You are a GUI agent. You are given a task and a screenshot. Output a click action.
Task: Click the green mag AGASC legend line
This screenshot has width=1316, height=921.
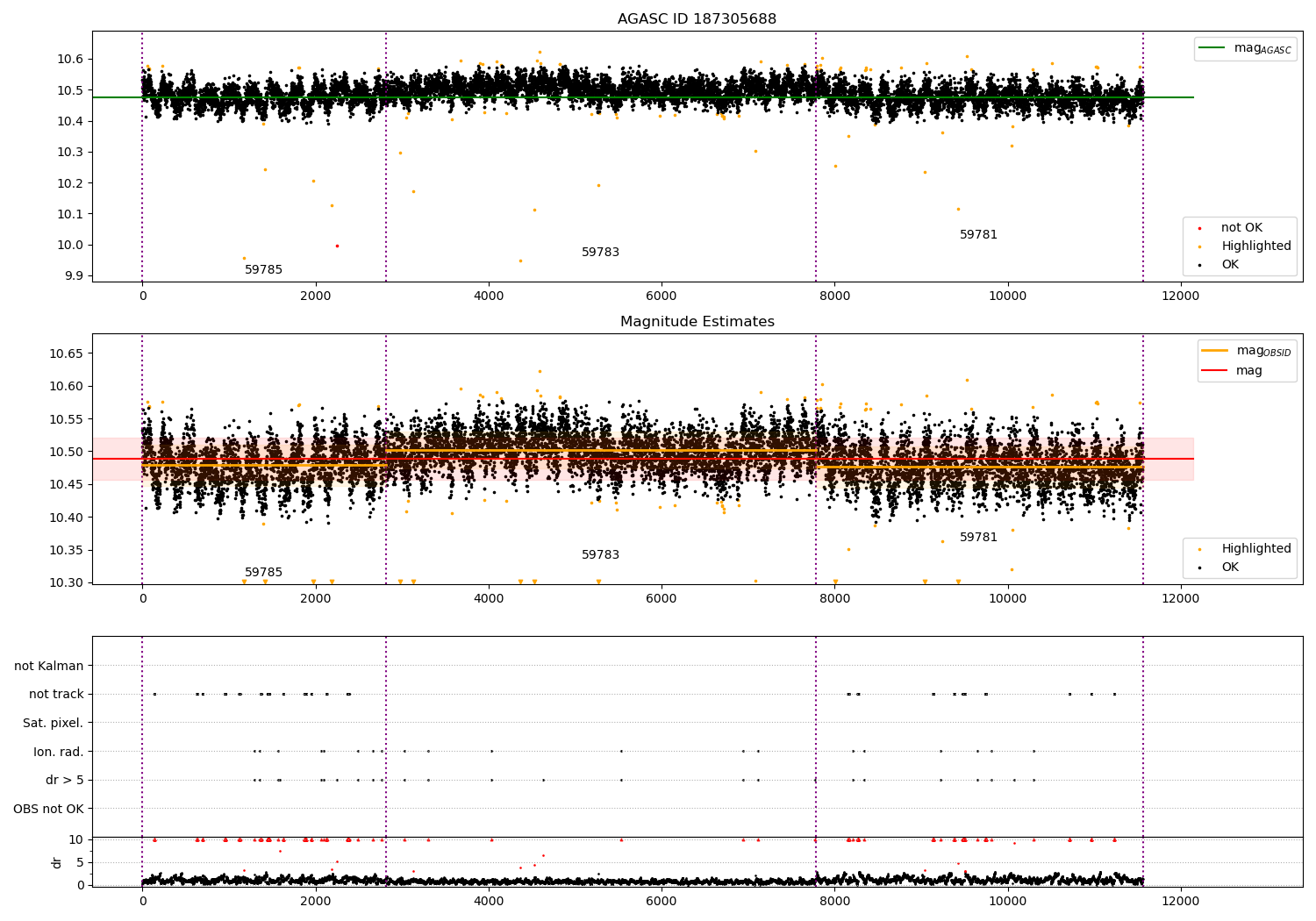(x=1212, y=48)
